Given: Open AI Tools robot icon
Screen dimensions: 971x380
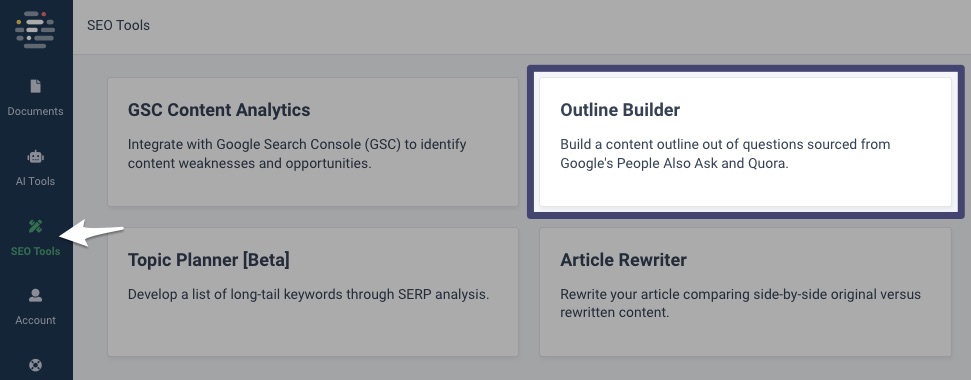Looking at the screenshot, I should coord(35,157).
